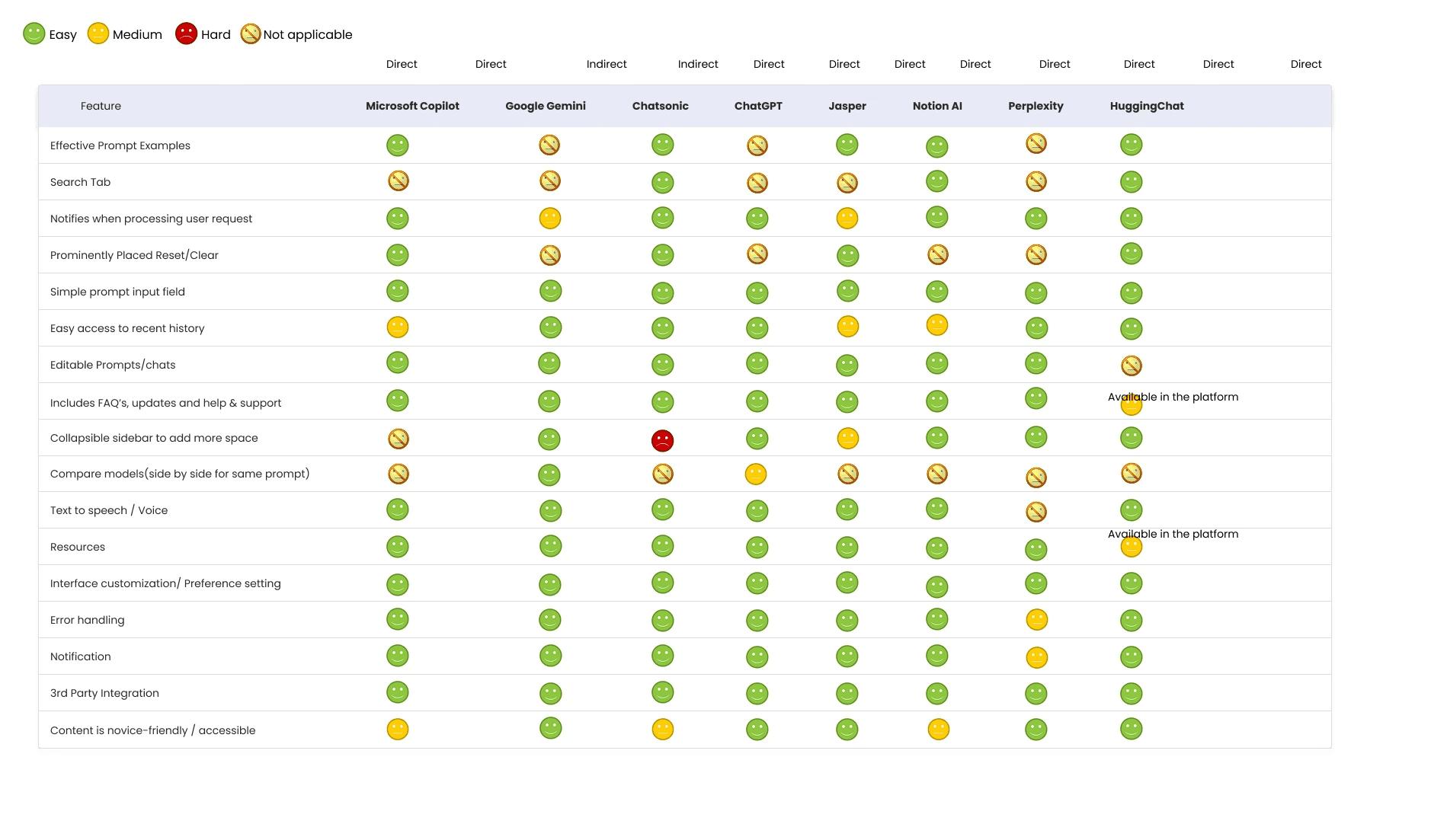The height and width of the screenshot is (840, 1447).
Task: Click 'Editable Prompts/chats' label
Action: point(113,365)
